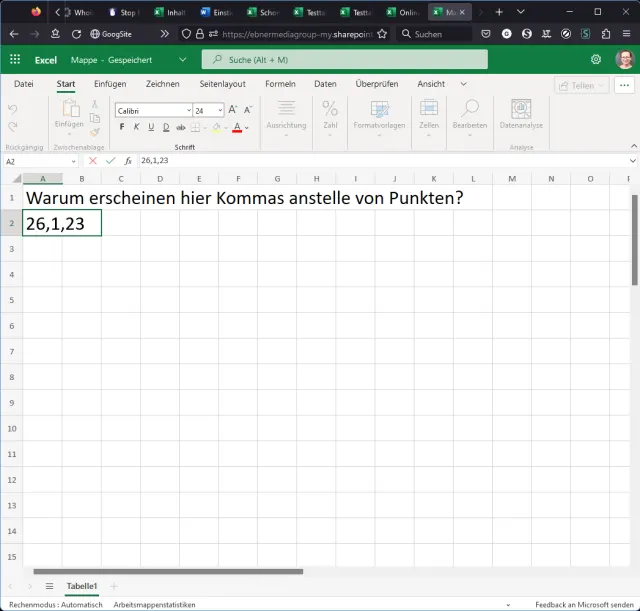This screenshot has height=611, width=640.
Task: Confirm entry with the green checkmark
Action: (x=110, y=160)
